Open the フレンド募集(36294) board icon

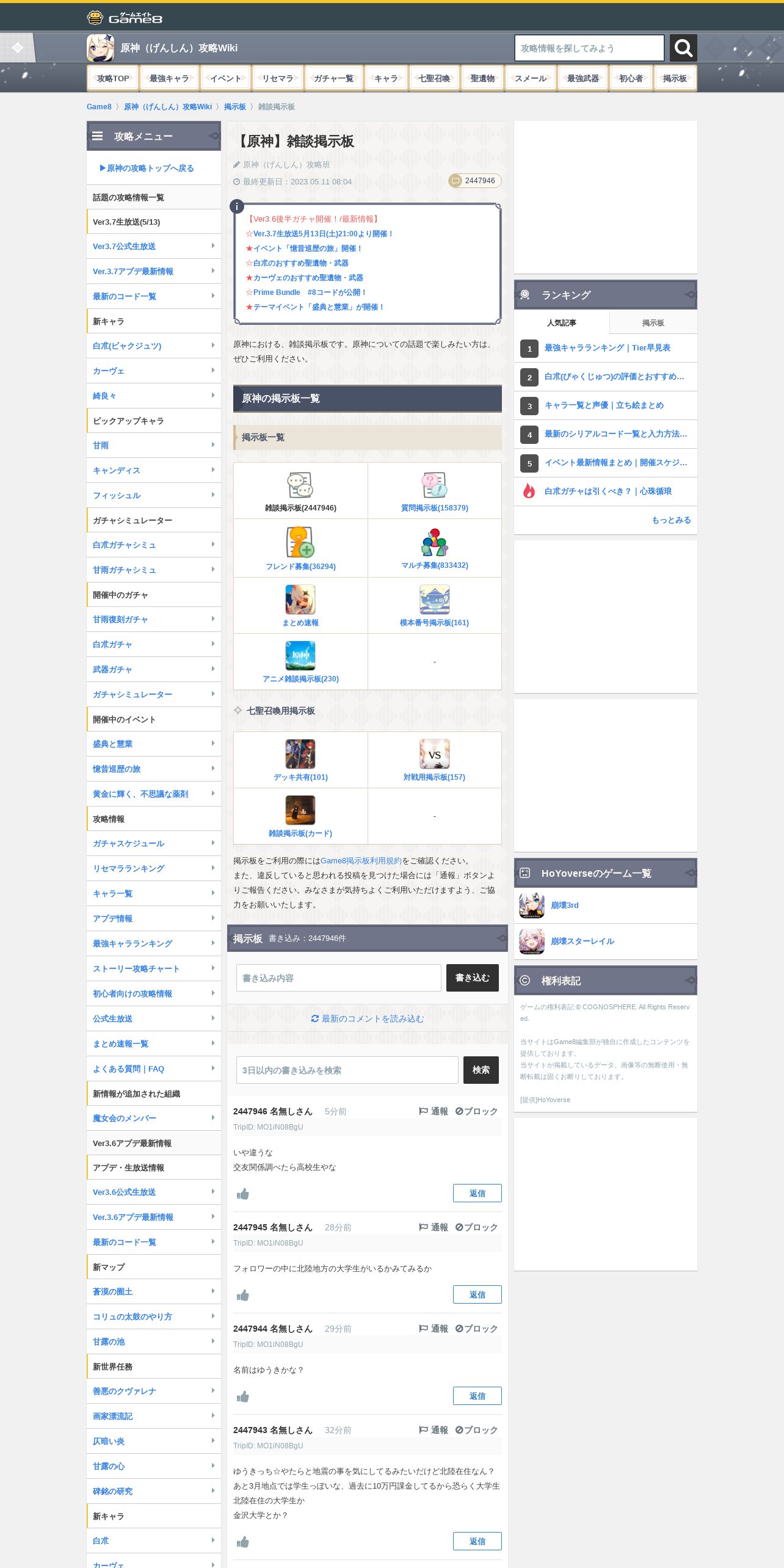[300, 543]
